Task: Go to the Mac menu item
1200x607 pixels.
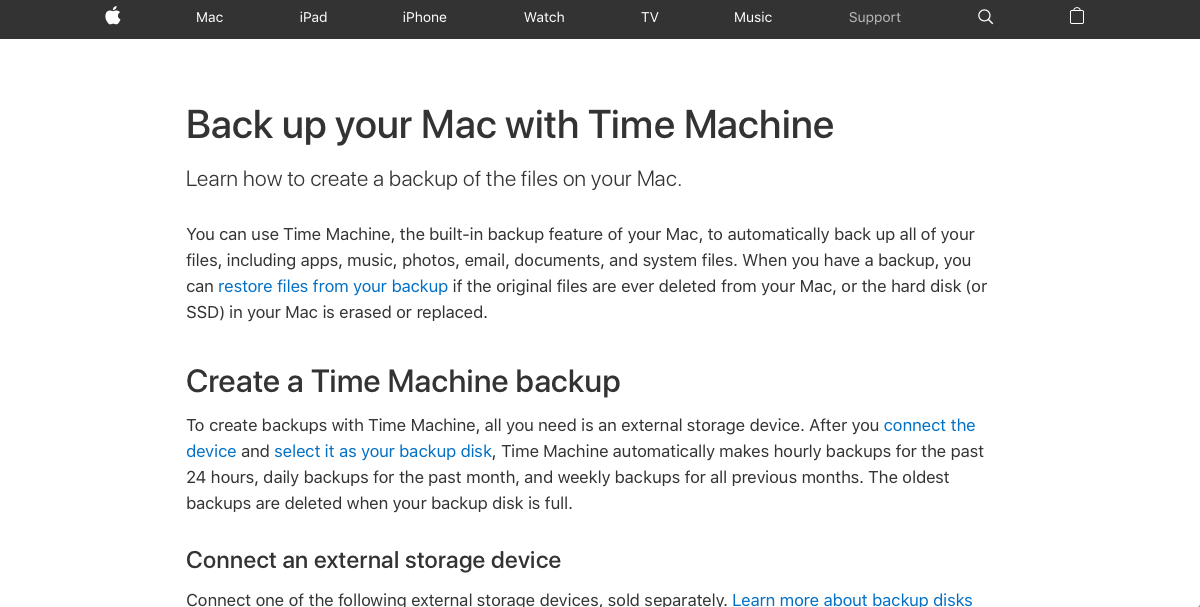Action: [x=210, y=17]
